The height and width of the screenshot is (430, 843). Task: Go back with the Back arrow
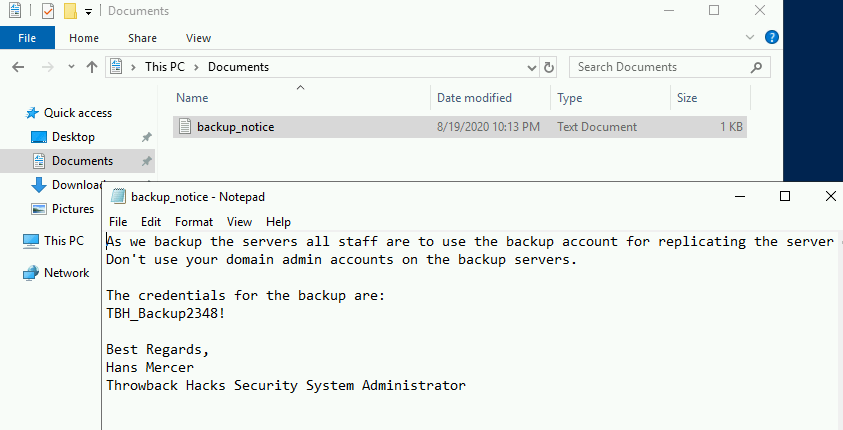point(18,67)
